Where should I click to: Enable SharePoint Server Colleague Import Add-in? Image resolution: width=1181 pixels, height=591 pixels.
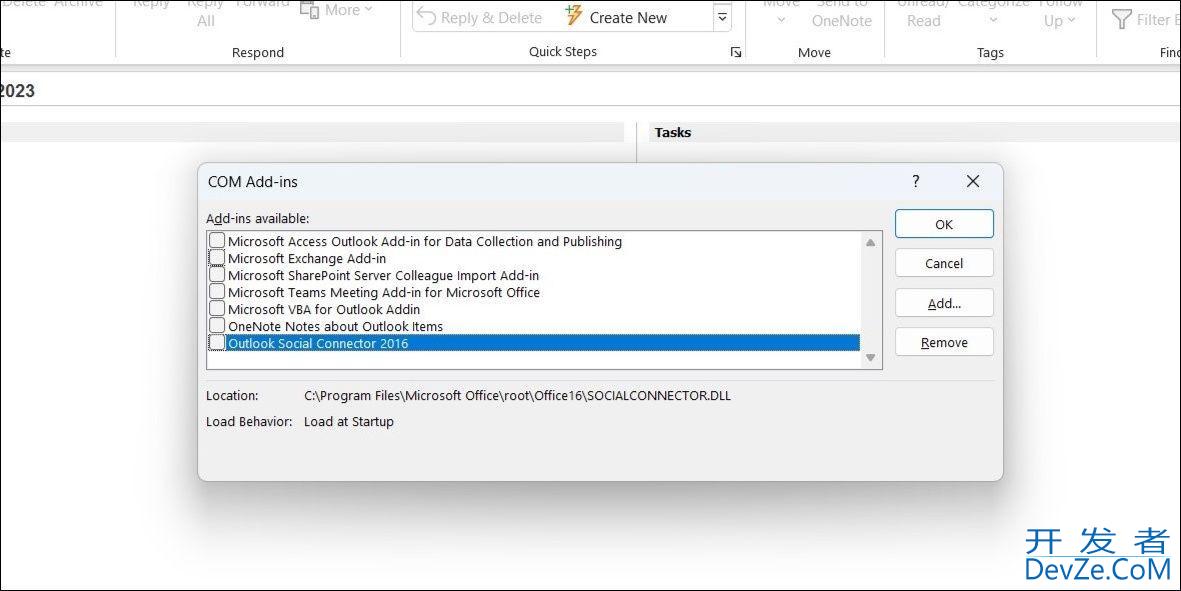[x=217, y=275]
